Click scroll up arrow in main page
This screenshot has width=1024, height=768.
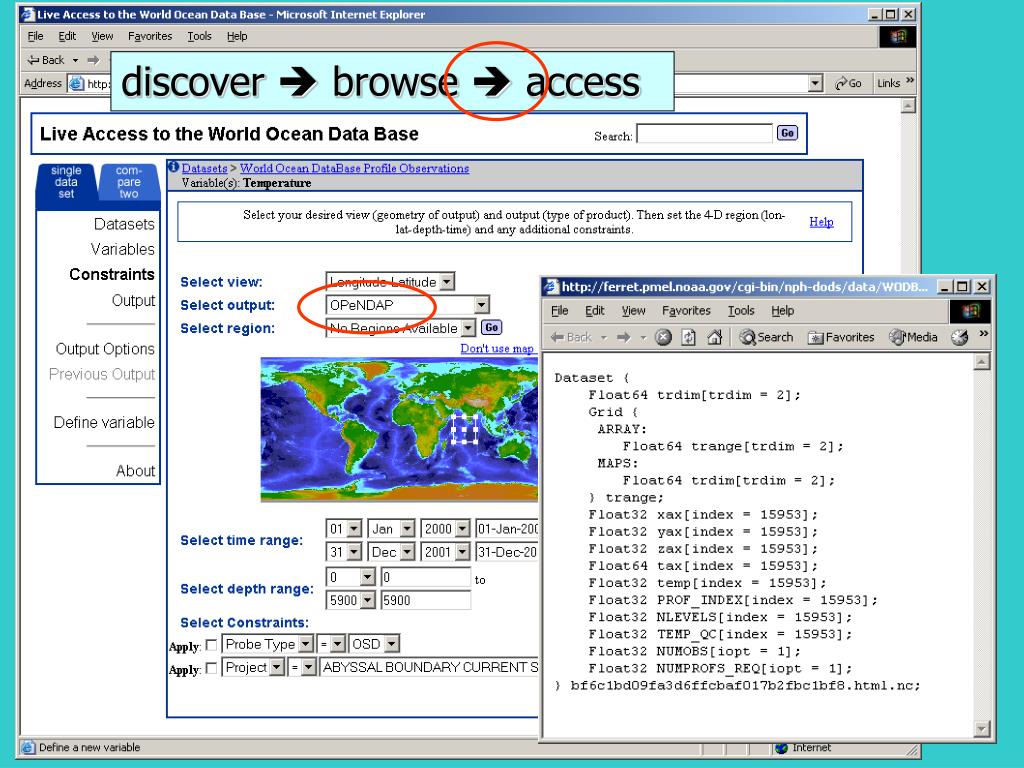[908, 105]
